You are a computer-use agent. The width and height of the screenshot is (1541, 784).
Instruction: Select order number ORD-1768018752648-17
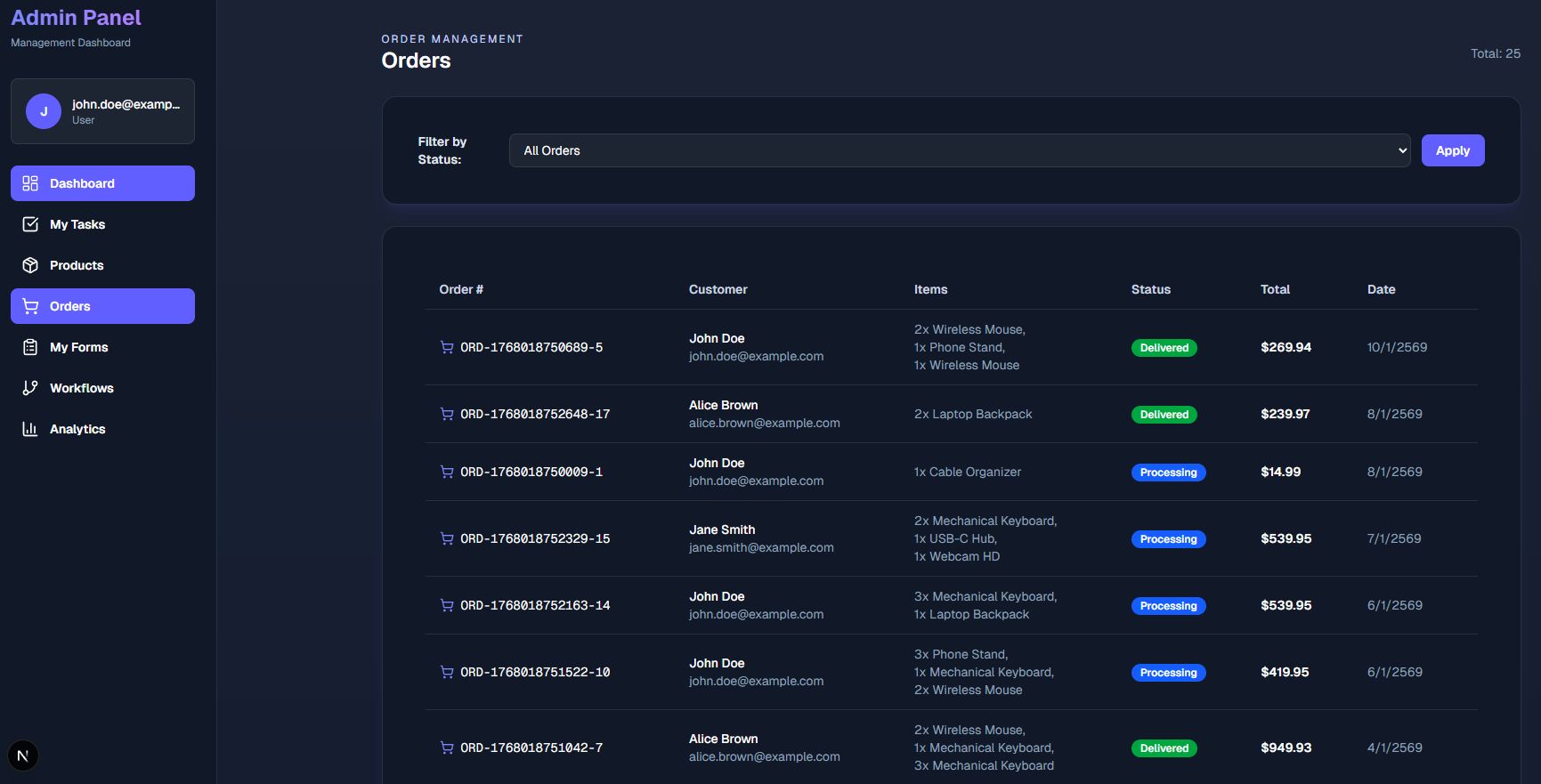(535, 414)
